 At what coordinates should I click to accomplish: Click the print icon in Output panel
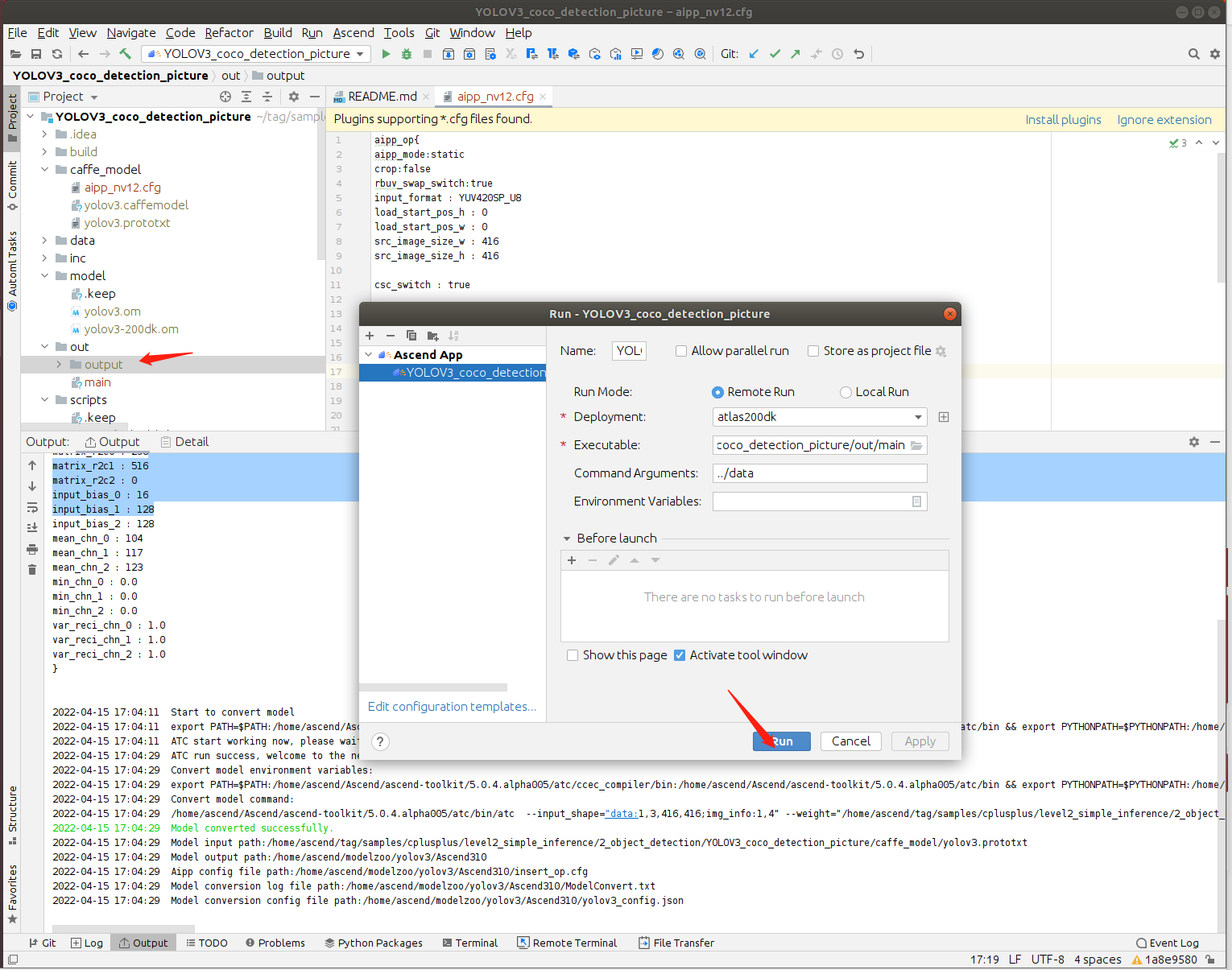click(32, 549)
